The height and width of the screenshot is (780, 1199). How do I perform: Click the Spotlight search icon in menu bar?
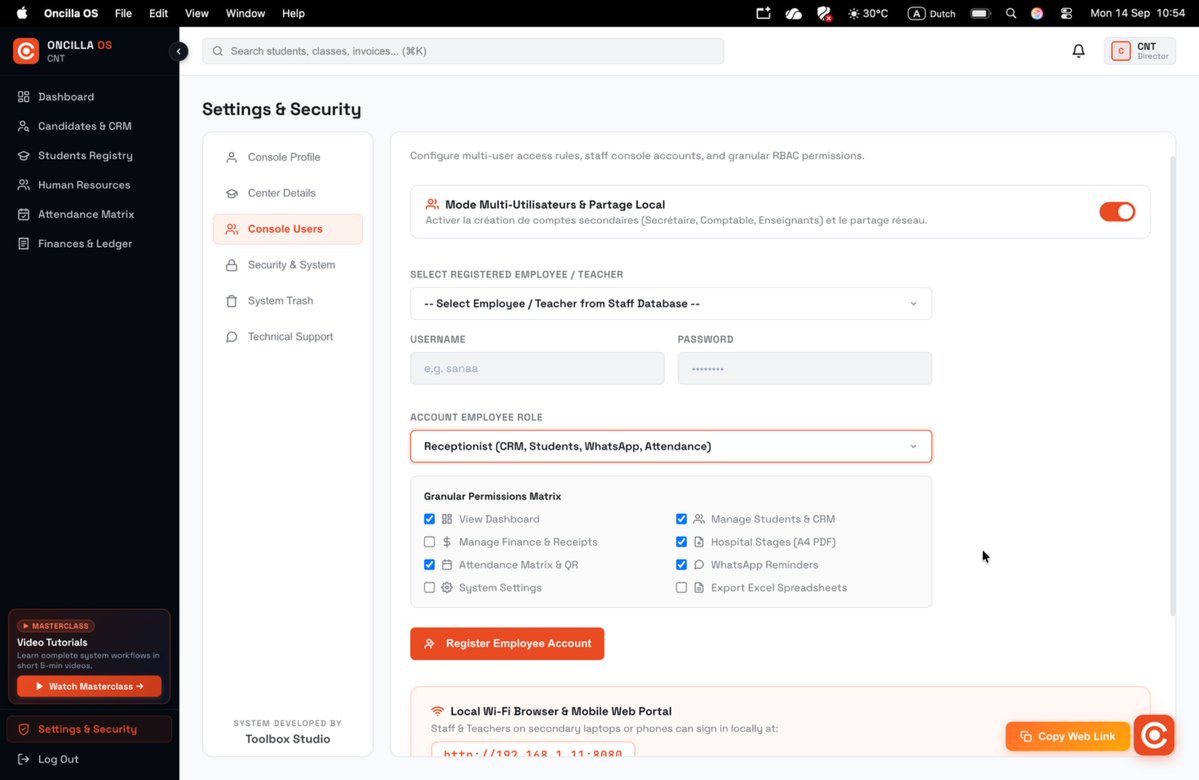[1011, 13]
